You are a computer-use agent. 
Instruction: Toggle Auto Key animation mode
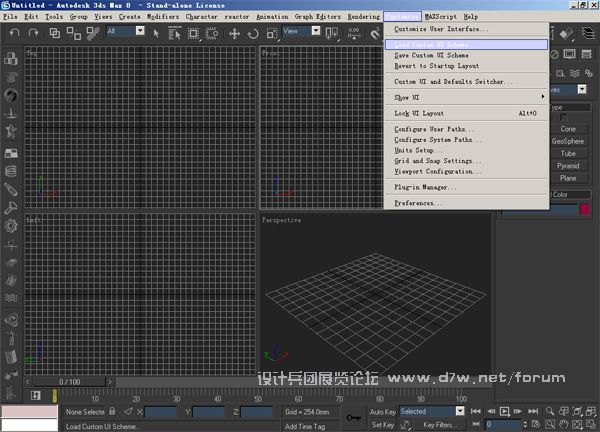[x=382, y=412]
